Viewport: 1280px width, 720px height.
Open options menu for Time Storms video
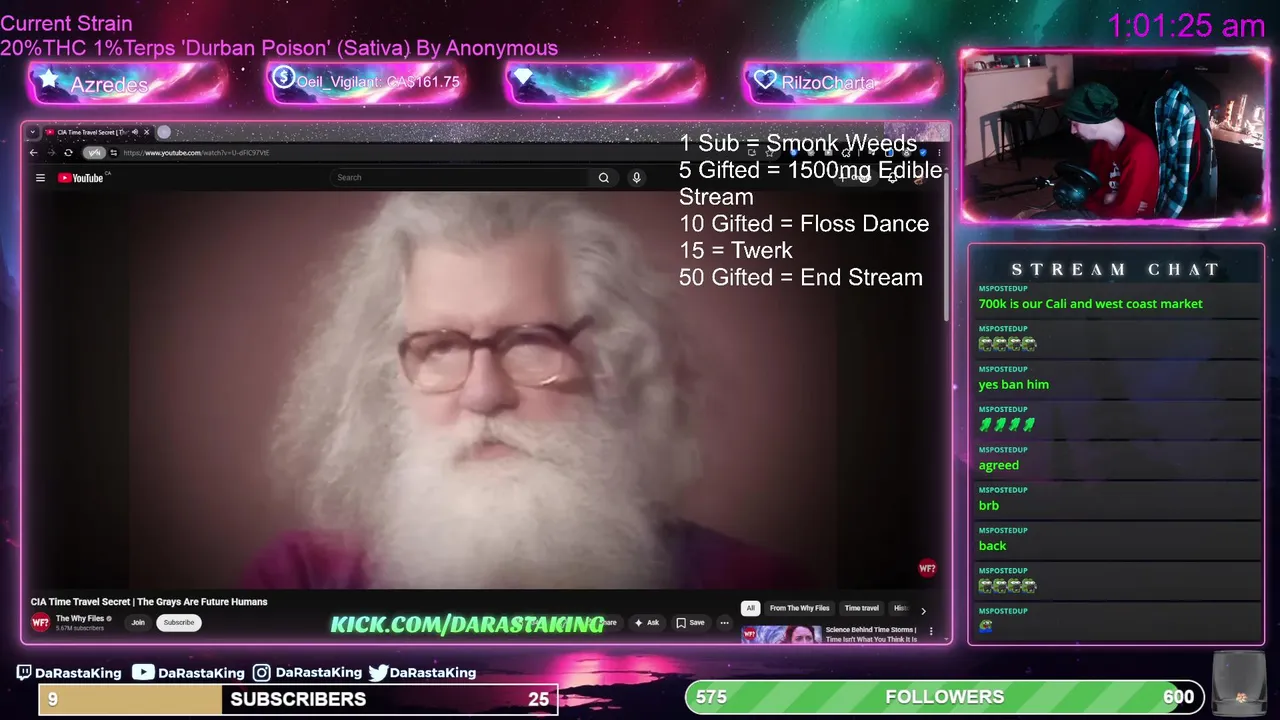click(x=931, y=631)
